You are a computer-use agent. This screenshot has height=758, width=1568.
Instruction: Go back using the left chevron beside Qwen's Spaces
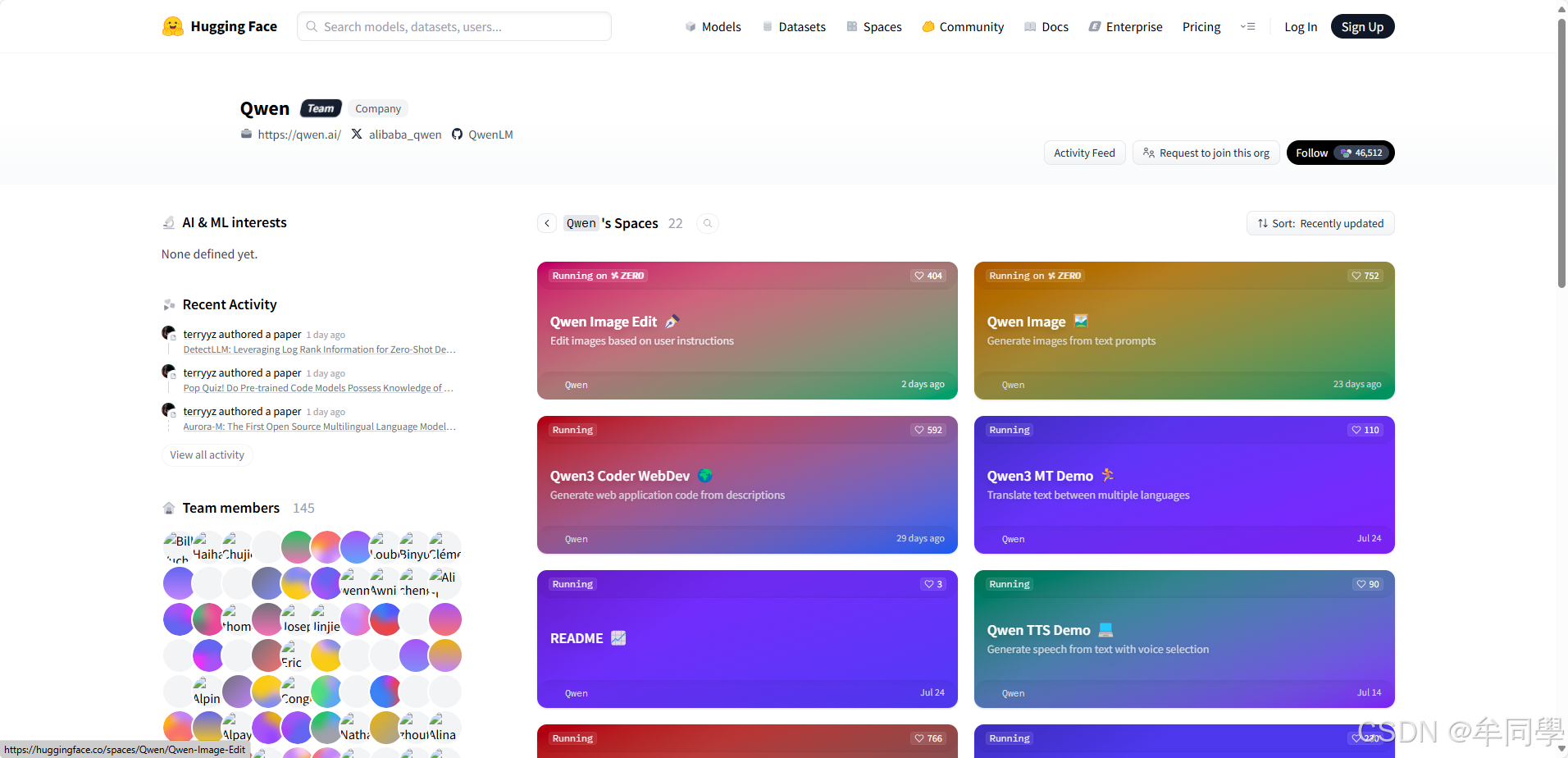pos(547,223)
